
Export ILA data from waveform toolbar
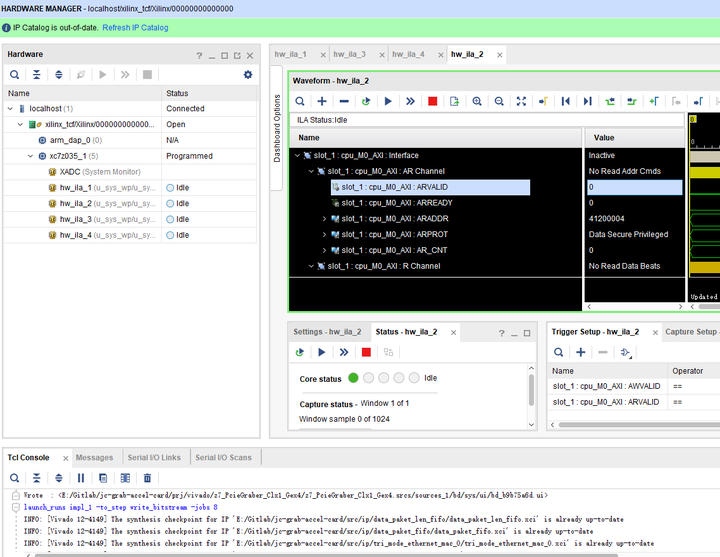(x=455, y=101)
